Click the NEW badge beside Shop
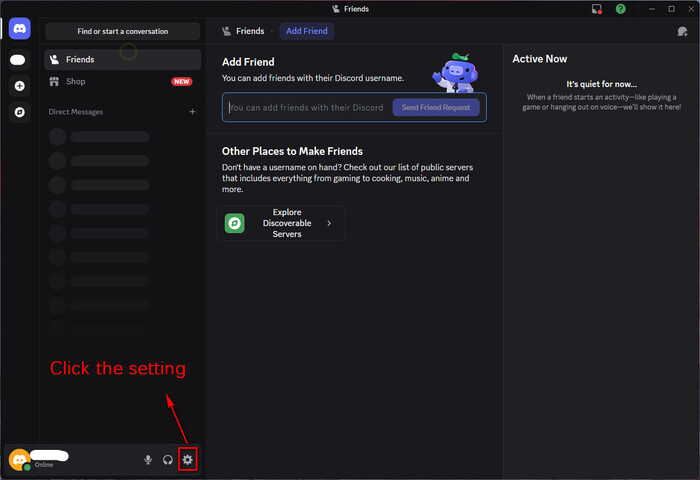 182,82
